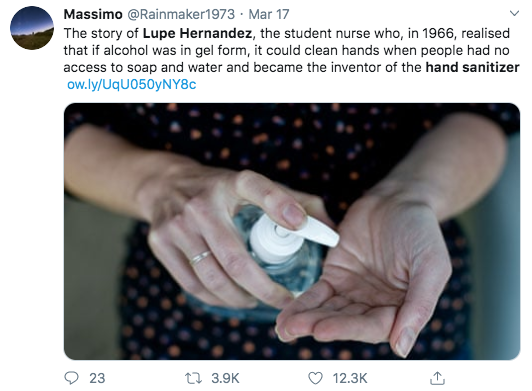This screenshot has width=532, height=391.
Task: Click the 12.3K likes count
Action: [350, 378]
